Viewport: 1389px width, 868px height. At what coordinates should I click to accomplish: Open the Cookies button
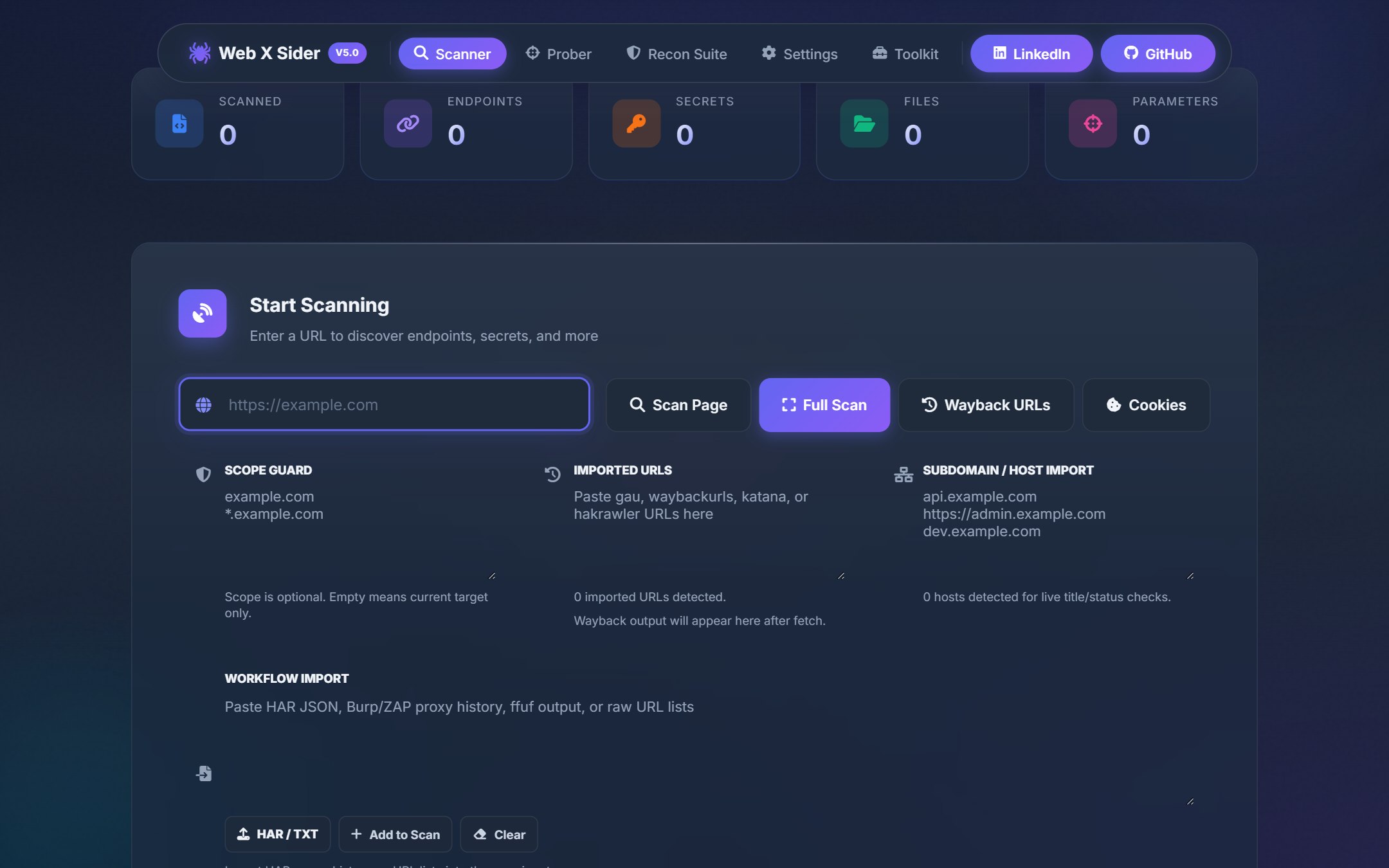click(1146, 405)
